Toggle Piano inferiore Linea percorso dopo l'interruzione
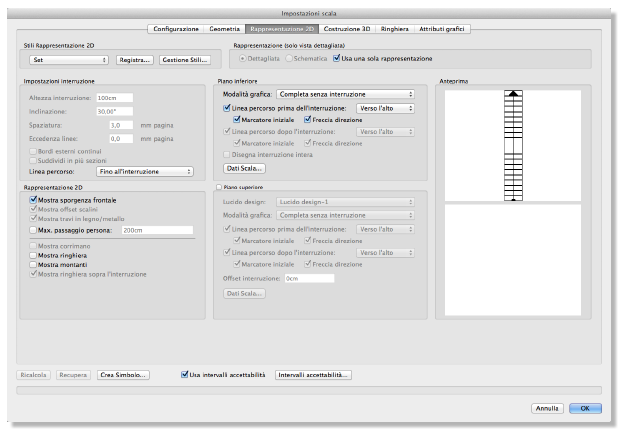This screenshot has height=436, width=624. [227, 131]
